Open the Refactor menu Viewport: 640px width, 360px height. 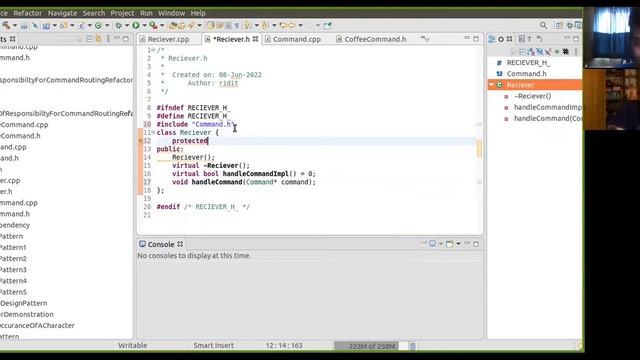pos(27,13)
